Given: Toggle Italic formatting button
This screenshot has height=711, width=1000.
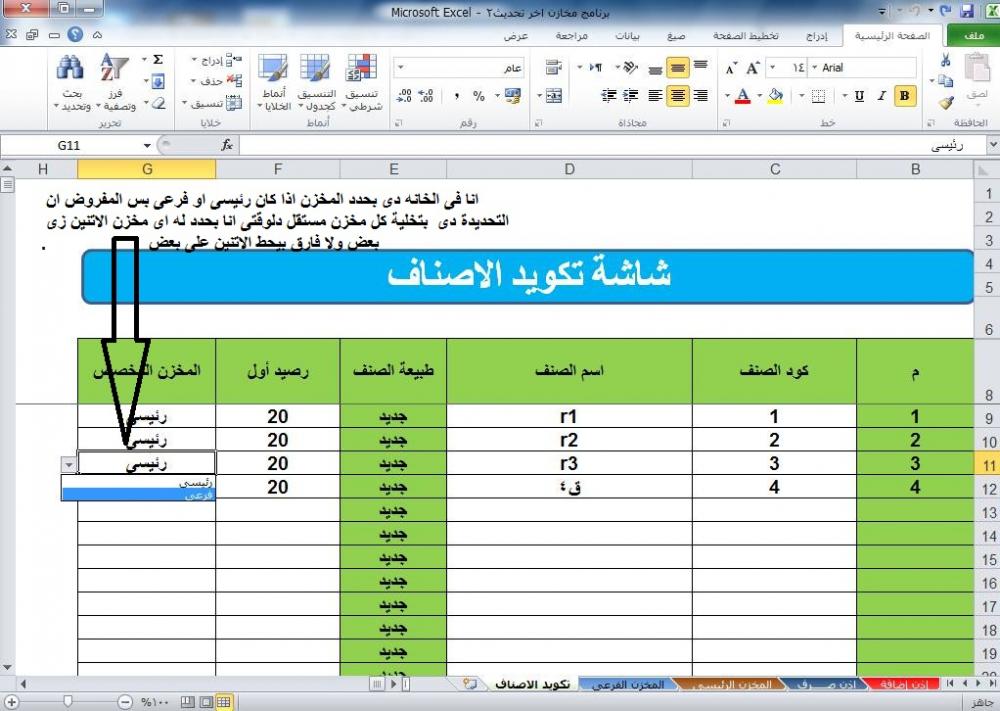Looking at the screenshot, I should click(x=881, y=96).
